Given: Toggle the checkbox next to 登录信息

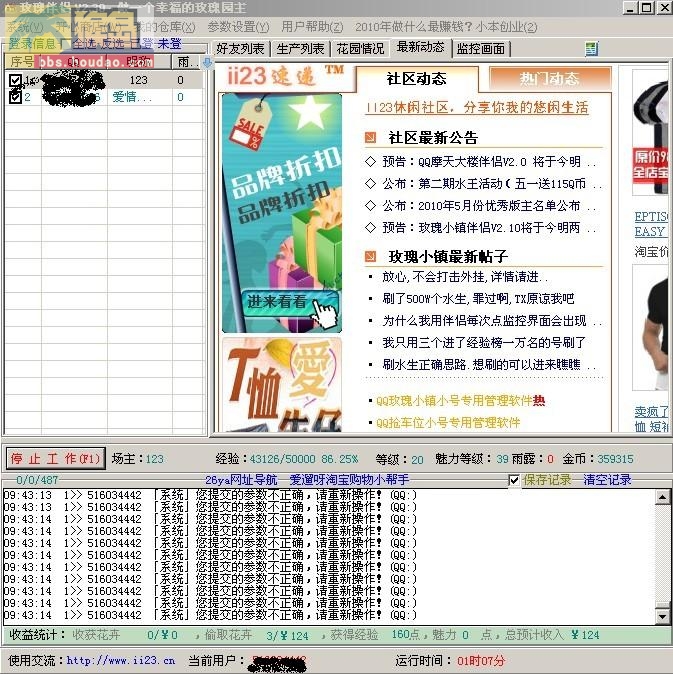Looking at the screenshot, I should (x=65, y=44).
